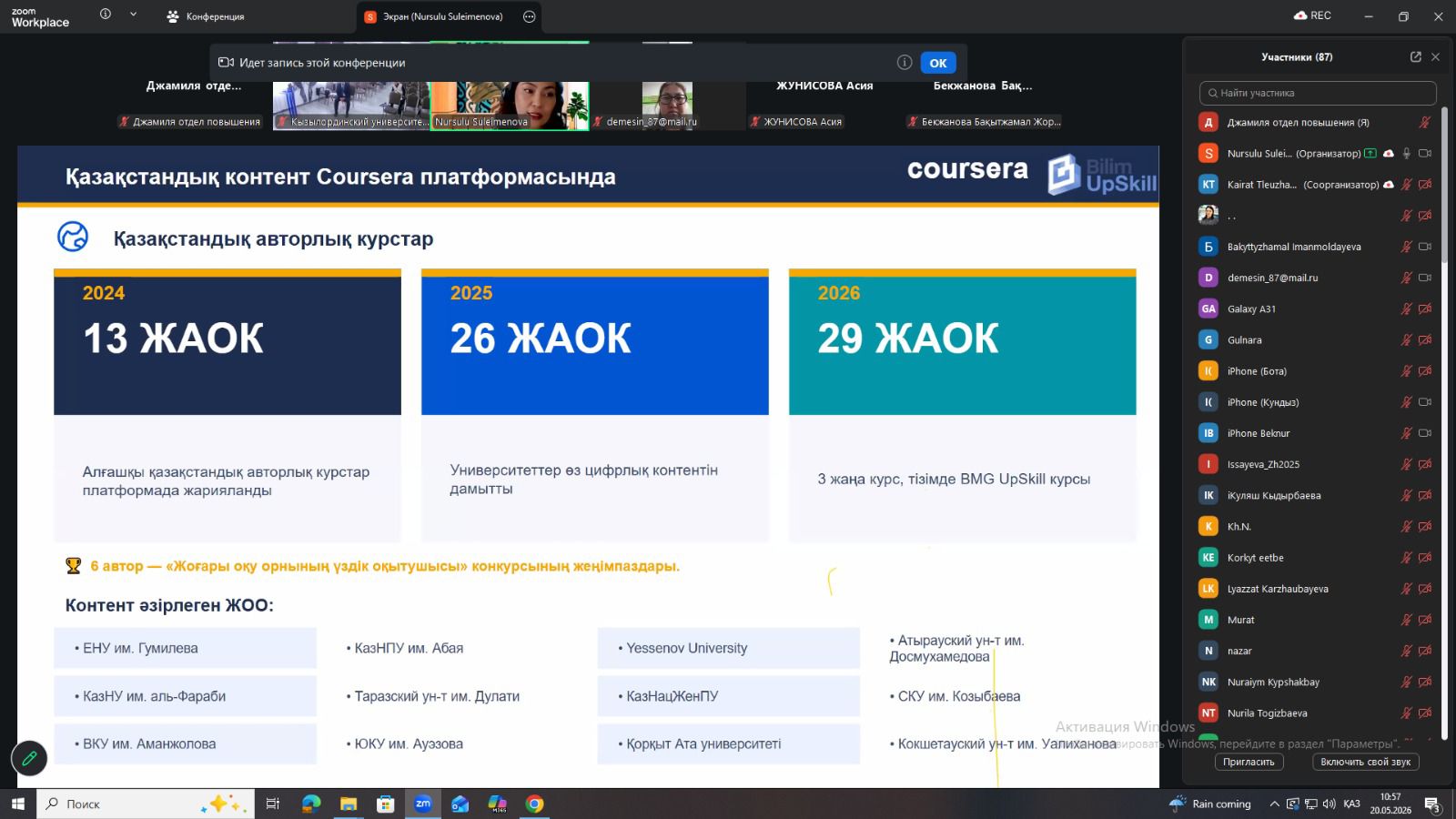Toggle the microphone icon for Джамиля отдел повышения (Я)
This screenshot has height=819, width=1456.
pyautogui.click(x=1425, y=122)
